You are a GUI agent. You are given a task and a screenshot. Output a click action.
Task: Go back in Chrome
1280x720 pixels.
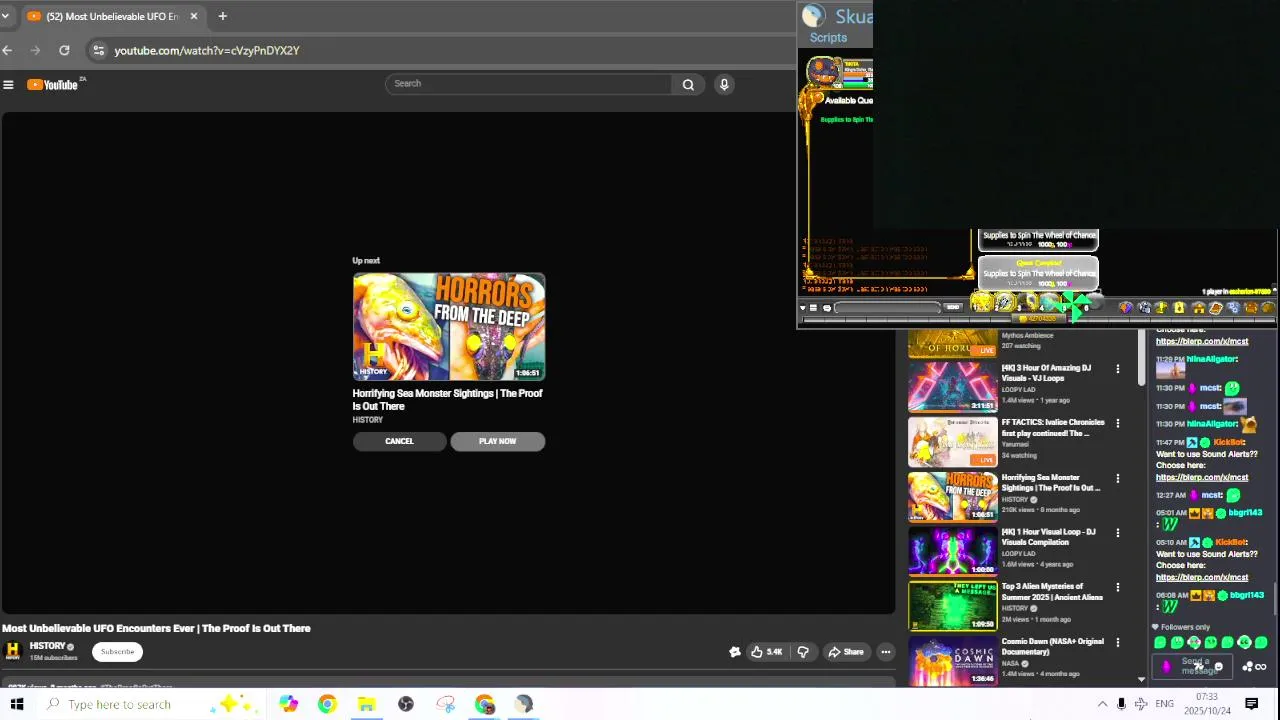[7, 50]
